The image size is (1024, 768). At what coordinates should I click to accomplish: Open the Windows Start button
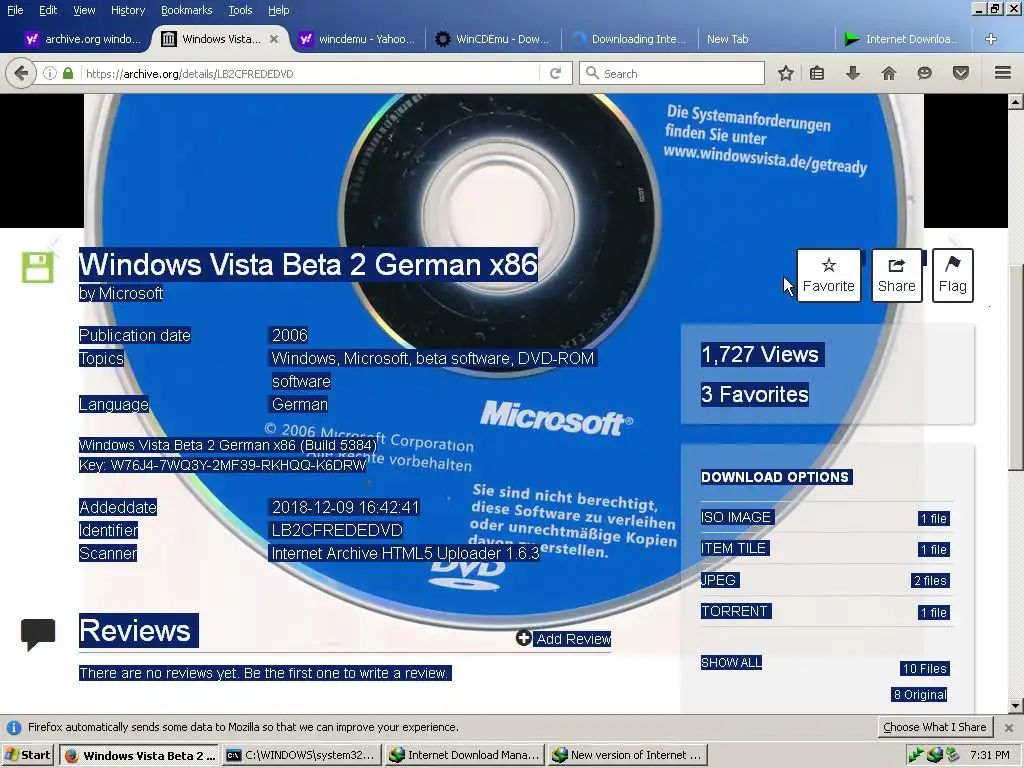(x=27, y=756)
